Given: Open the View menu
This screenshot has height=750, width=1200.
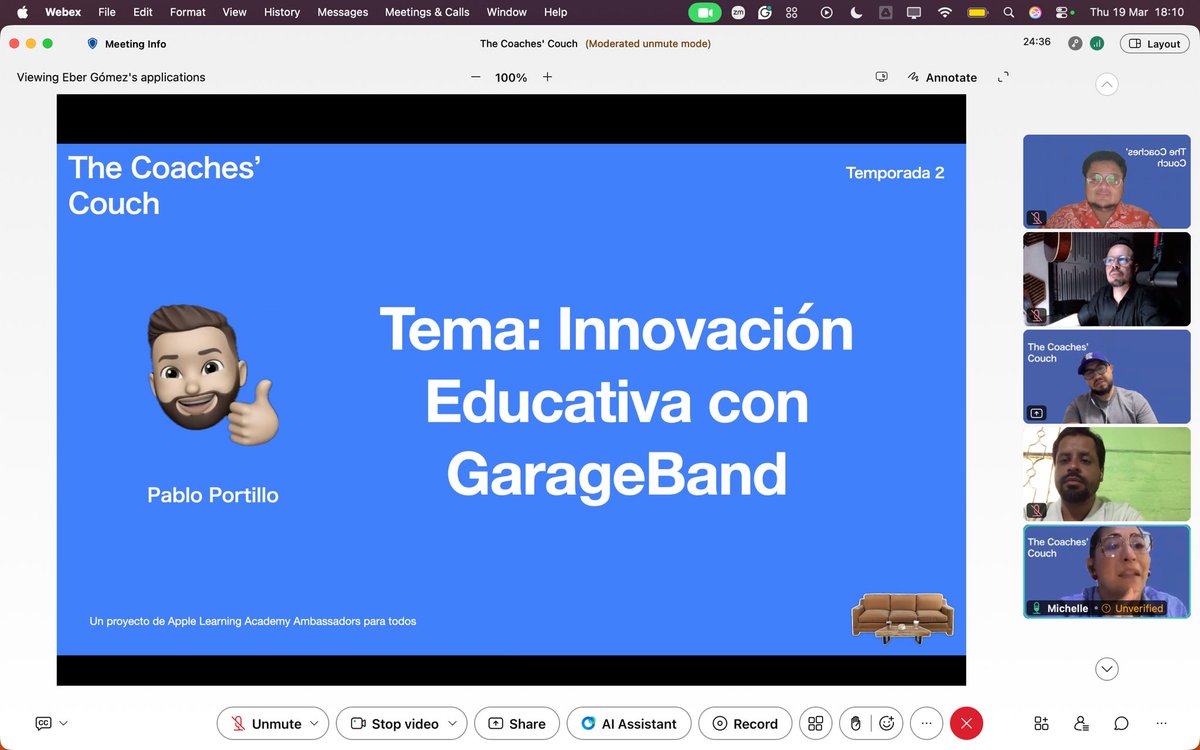Looking at the screenshot, I should point(234,12).
